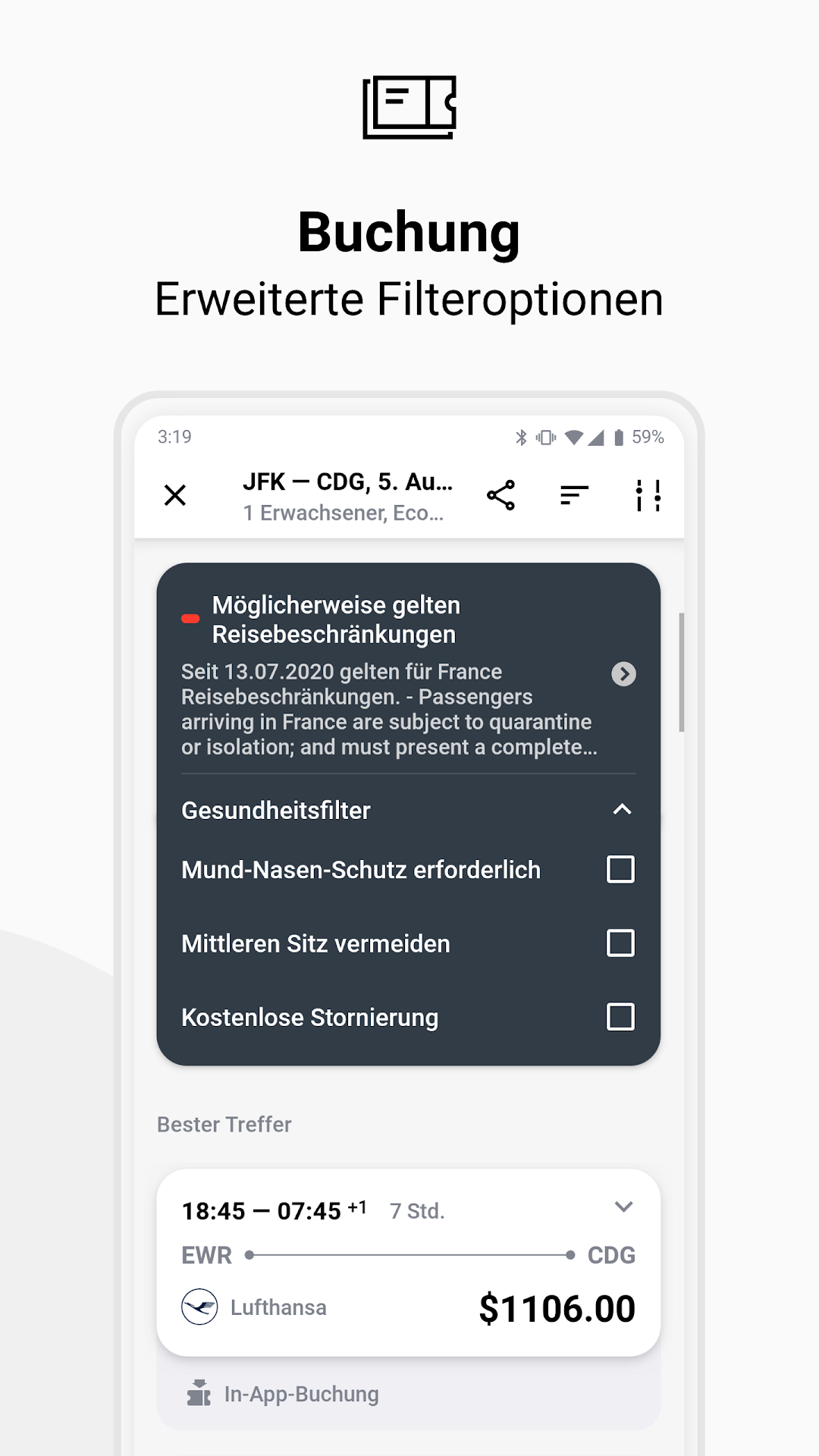Open the sort options icon
Screen dimensions: 819x1456
(x=574, y=495)
